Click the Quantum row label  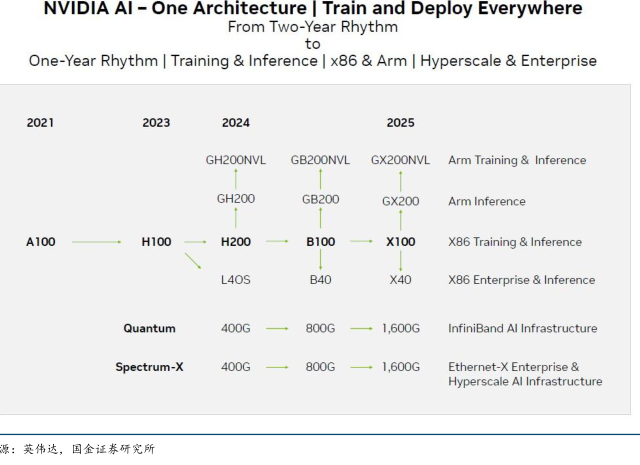click(149, 328)
